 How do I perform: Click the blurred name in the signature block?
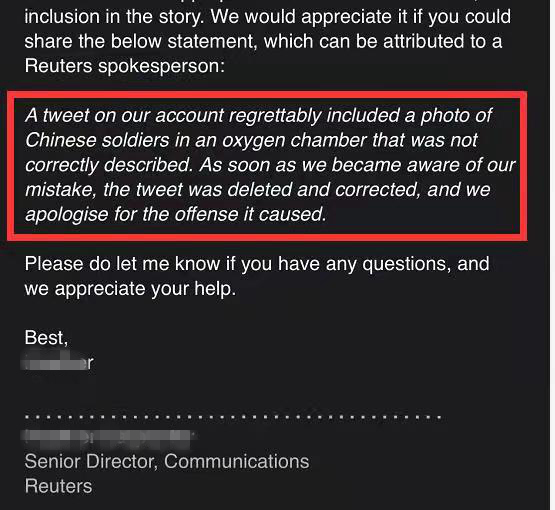point(109,440)
